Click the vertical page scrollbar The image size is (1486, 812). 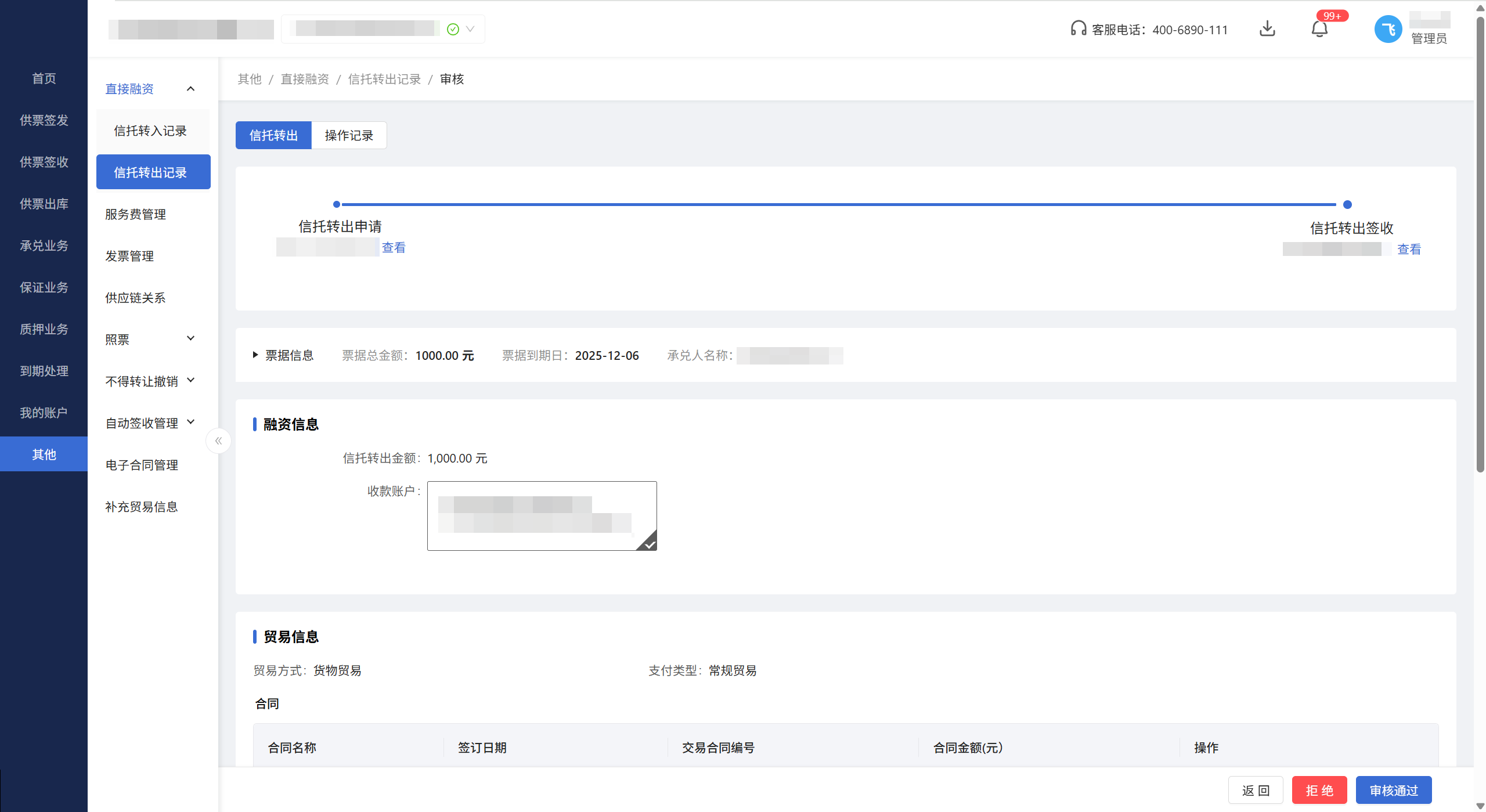point(1480,244)
